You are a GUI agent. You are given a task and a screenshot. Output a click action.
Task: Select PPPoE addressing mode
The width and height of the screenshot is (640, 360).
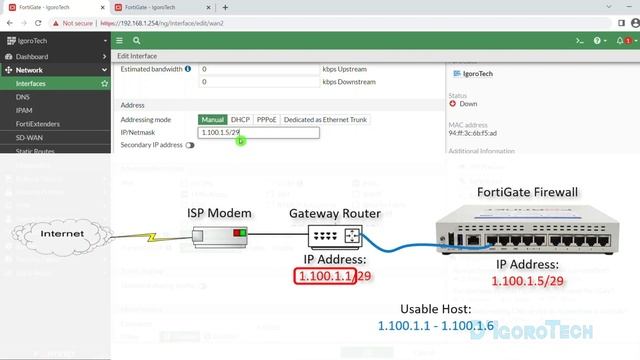tap(267, 120)
